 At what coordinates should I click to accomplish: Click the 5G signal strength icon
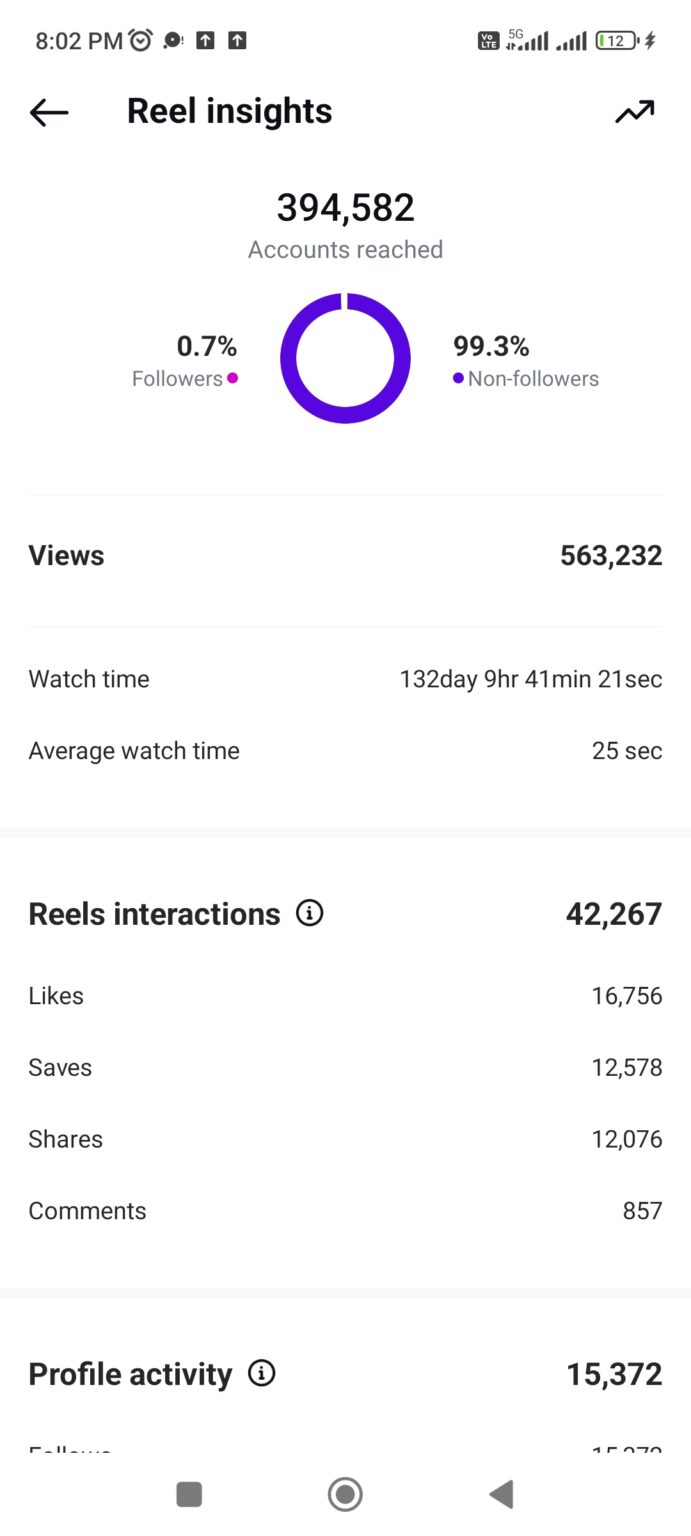[x=527, y=40]
